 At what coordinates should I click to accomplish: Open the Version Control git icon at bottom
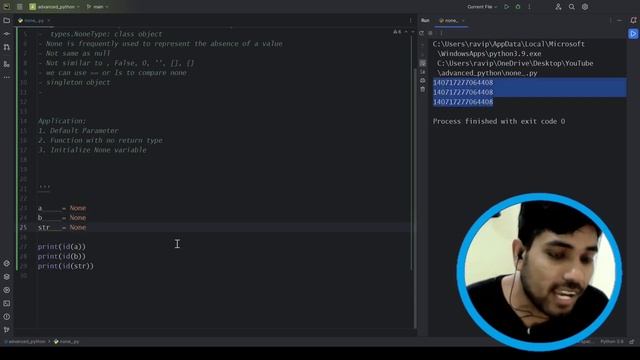coord(7,329)
